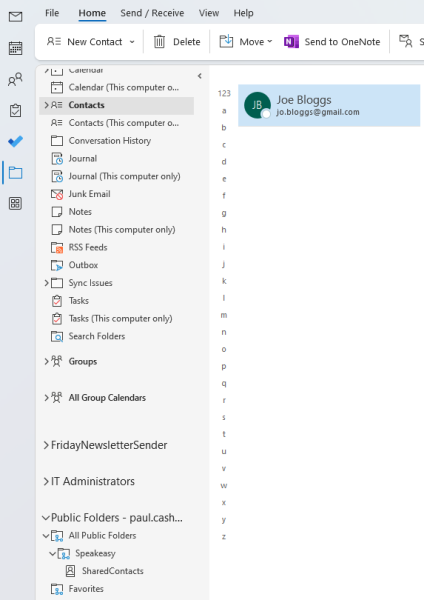Open Contacts (This computer only) folder
This screenshot has width=424, height=600.
pos(116,123)
